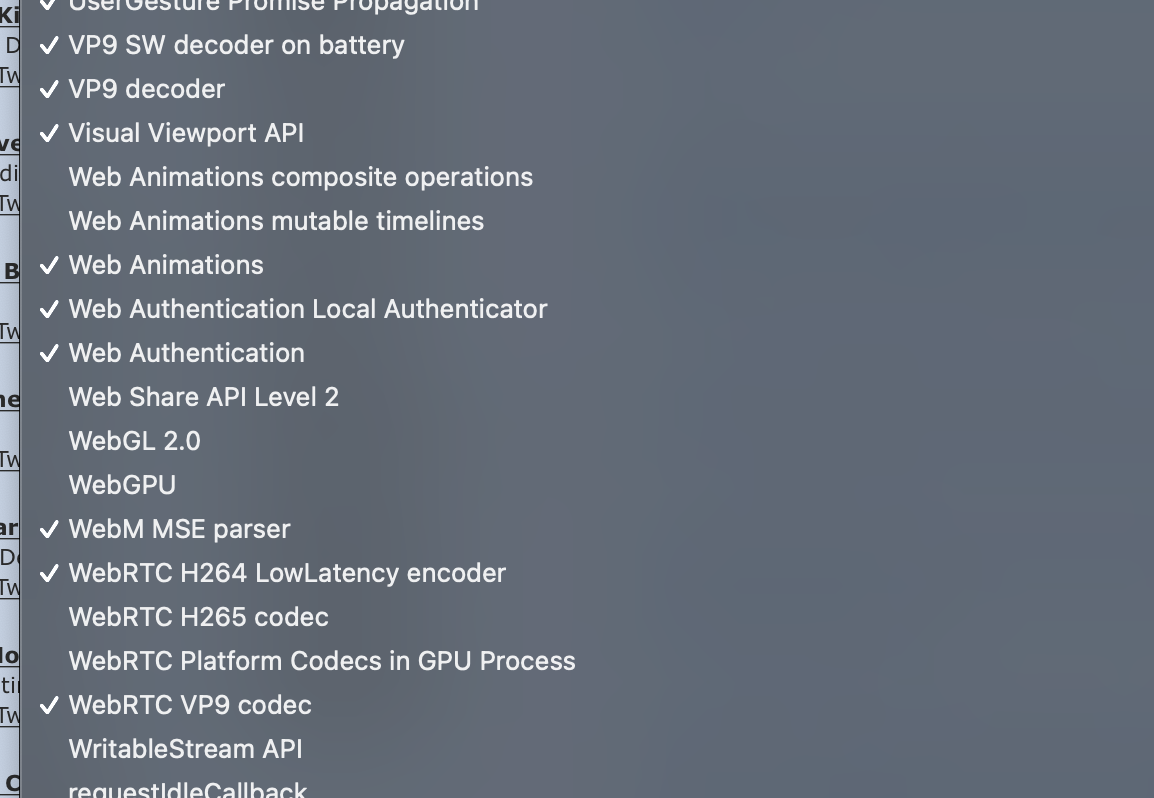Image resolution: width=1154 pixels, height=798 pixels.
Task: Enable the WebRTC H265 codec
Action: pyautogui.click(x=199, y=617)
